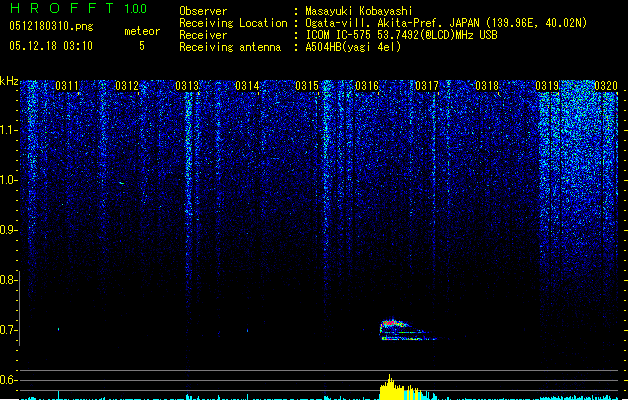Click the A504HB(yagi 4el) antenna text
The height and width of the screenshot is (400, 629).
coord(353,47)
